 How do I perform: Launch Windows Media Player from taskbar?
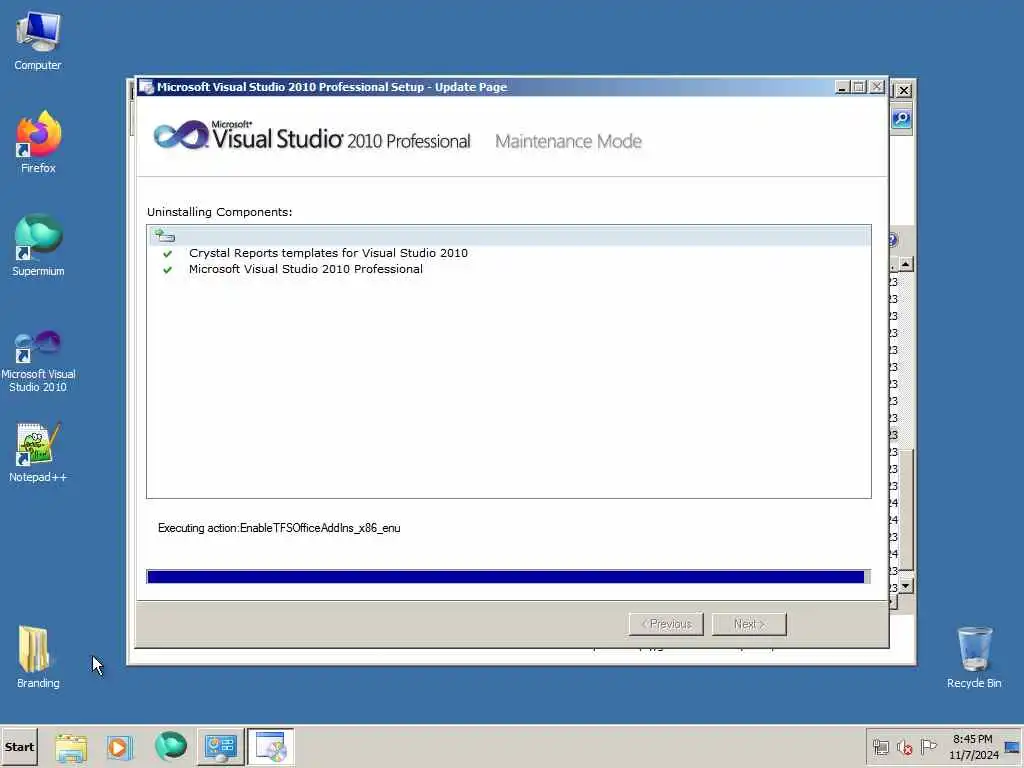click(120, 747)
